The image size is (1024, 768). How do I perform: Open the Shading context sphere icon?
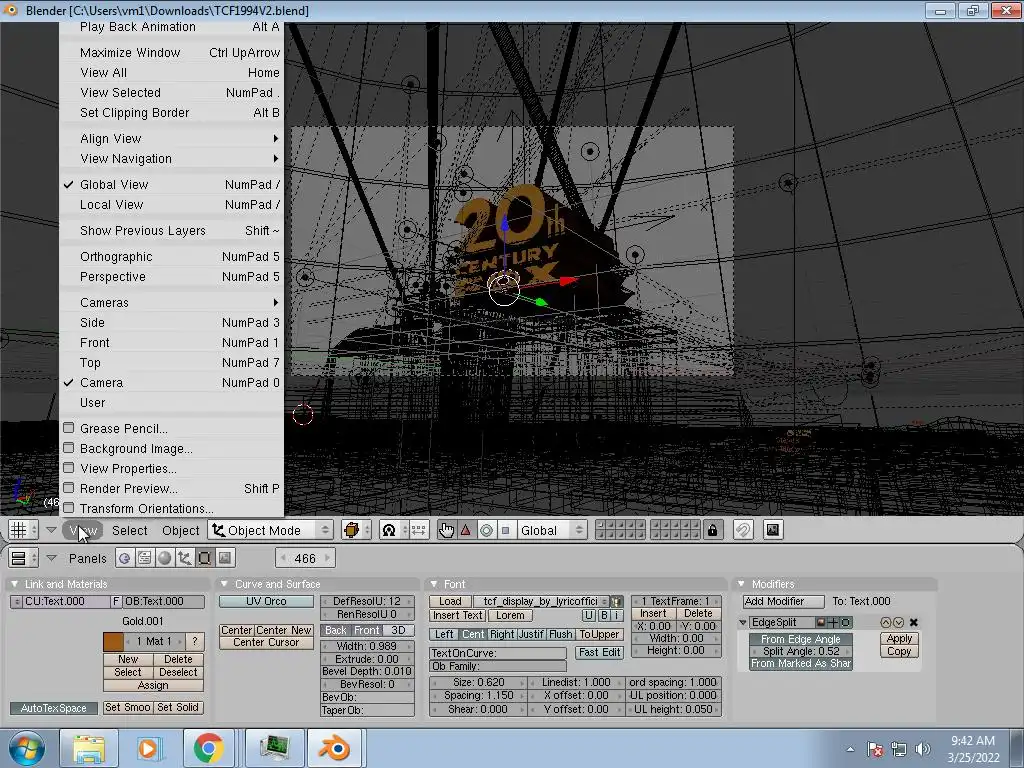[165, 558]
